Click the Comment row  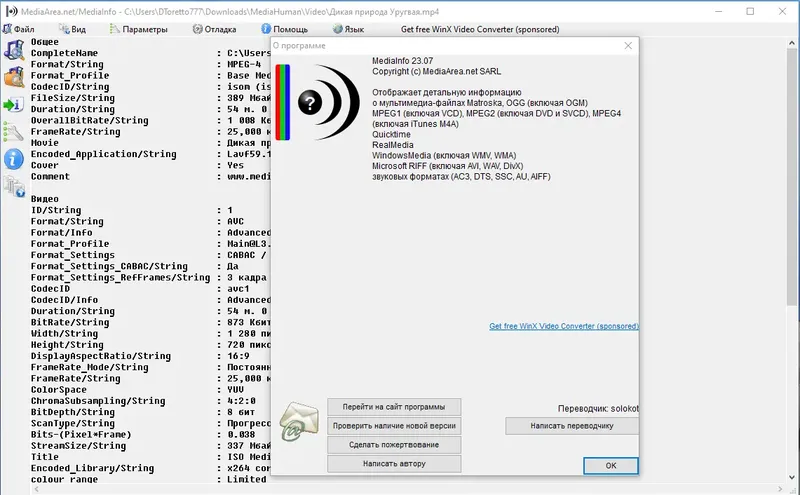(151, 177)
